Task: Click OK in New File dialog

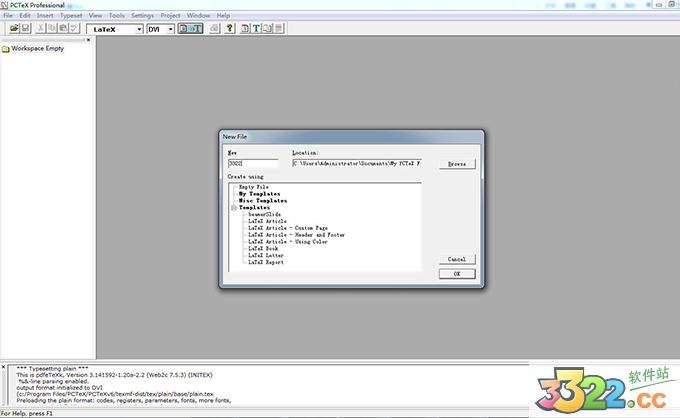Action: pos(457,274)
